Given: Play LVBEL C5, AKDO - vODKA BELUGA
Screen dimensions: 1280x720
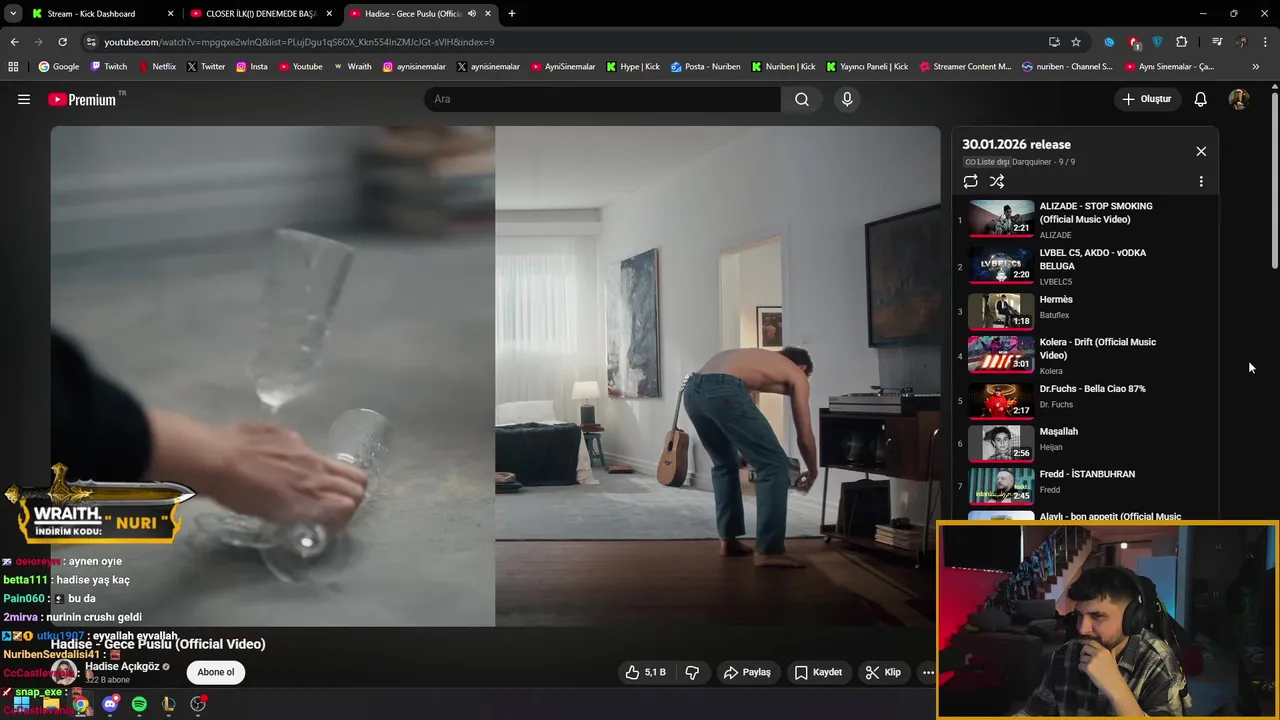Looking at the screenshot, I should pyautogui.click(x=1083, y=266).
